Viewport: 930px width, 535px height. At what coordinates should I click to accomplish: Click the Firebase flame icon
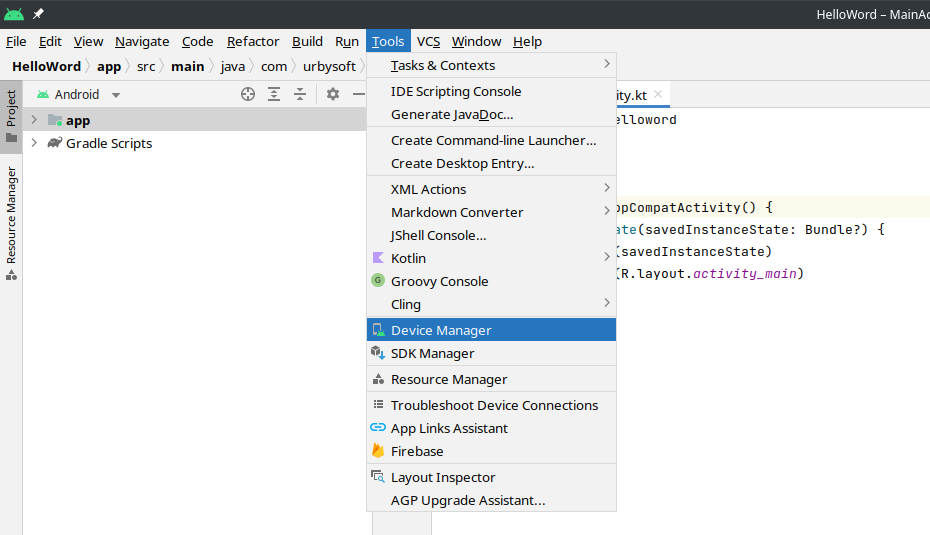[x=378, y=451]
